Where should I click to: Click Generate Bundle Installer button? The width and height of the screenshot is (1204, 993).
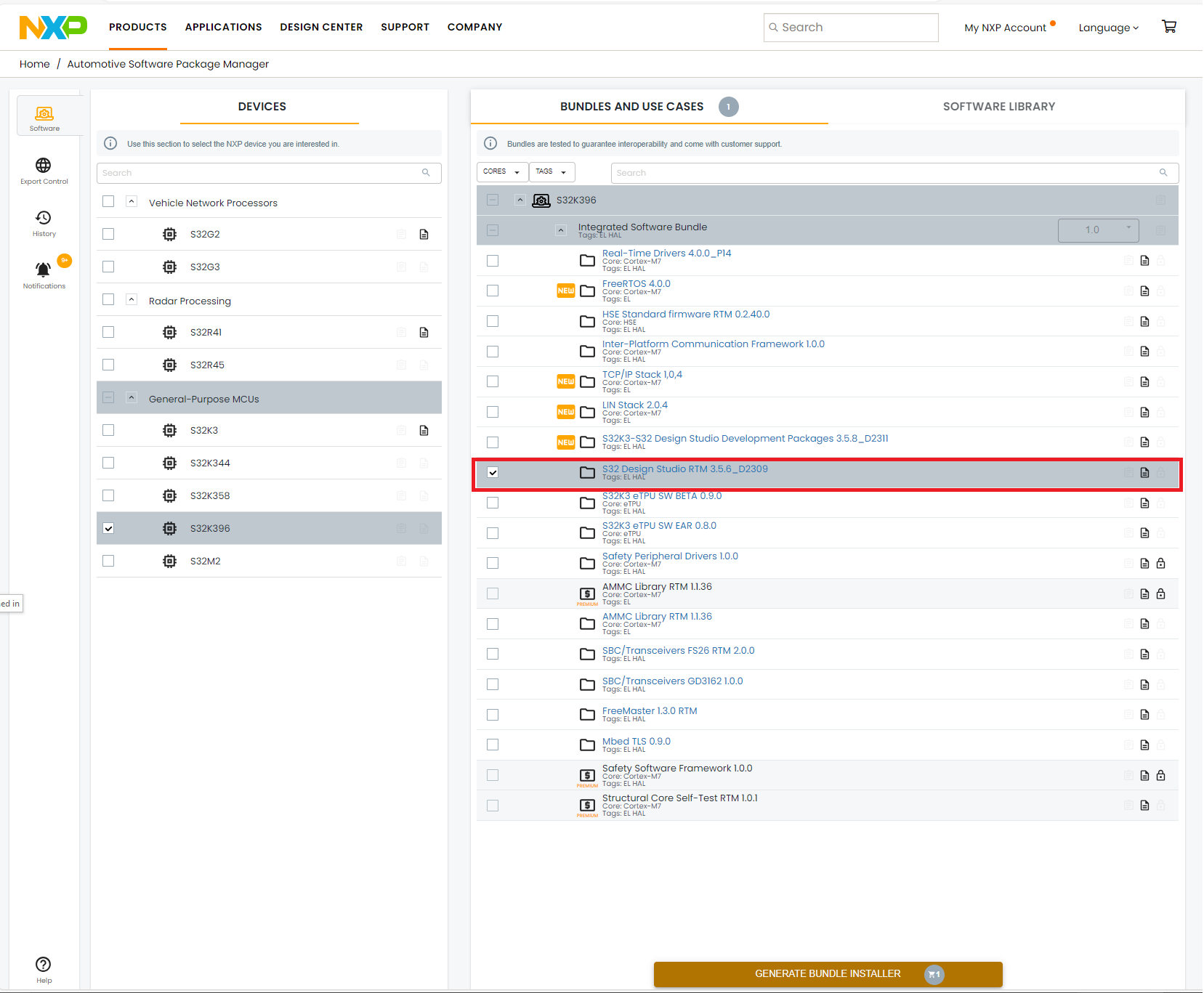click(x=828, y=974)
